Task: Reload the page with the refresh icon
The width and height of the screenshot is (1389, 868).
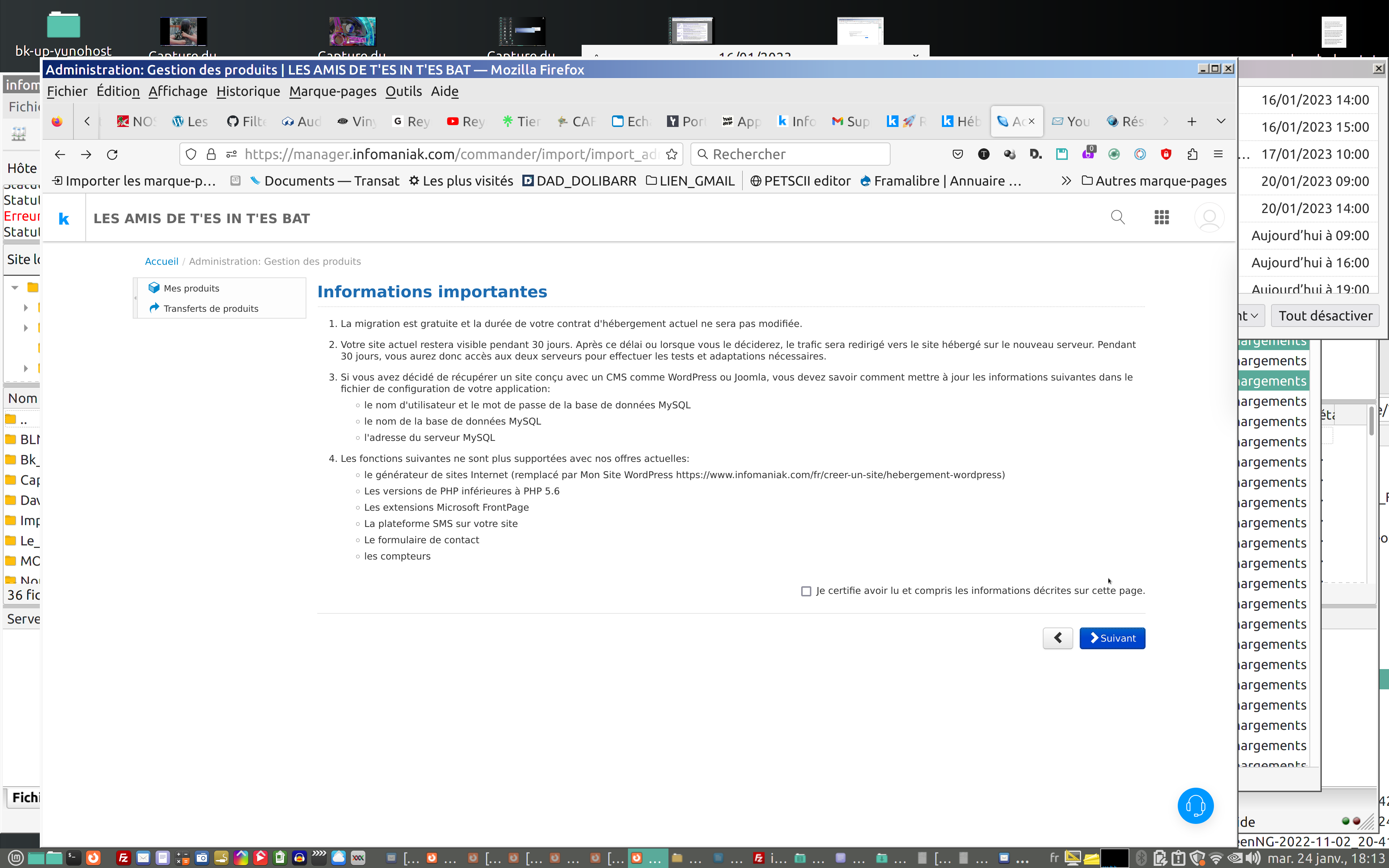Action: (x=112, y=154)
